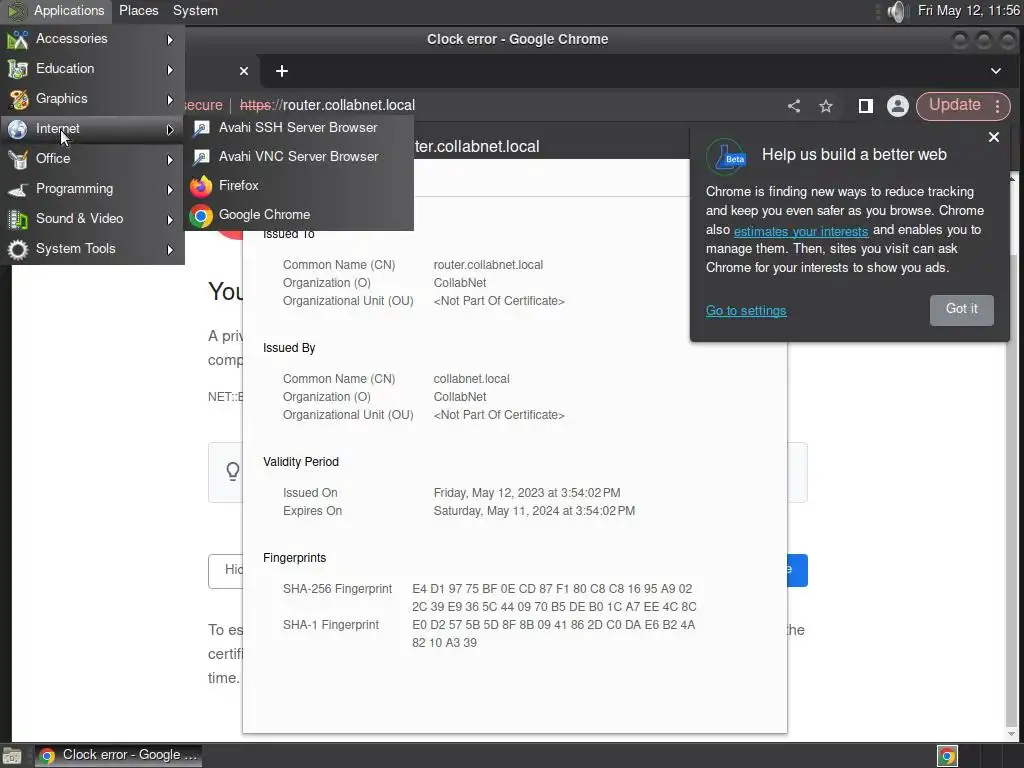Screen dimensions: 1024x768
Task: Expand the Education submenu arrow
Action: point(170,70)
